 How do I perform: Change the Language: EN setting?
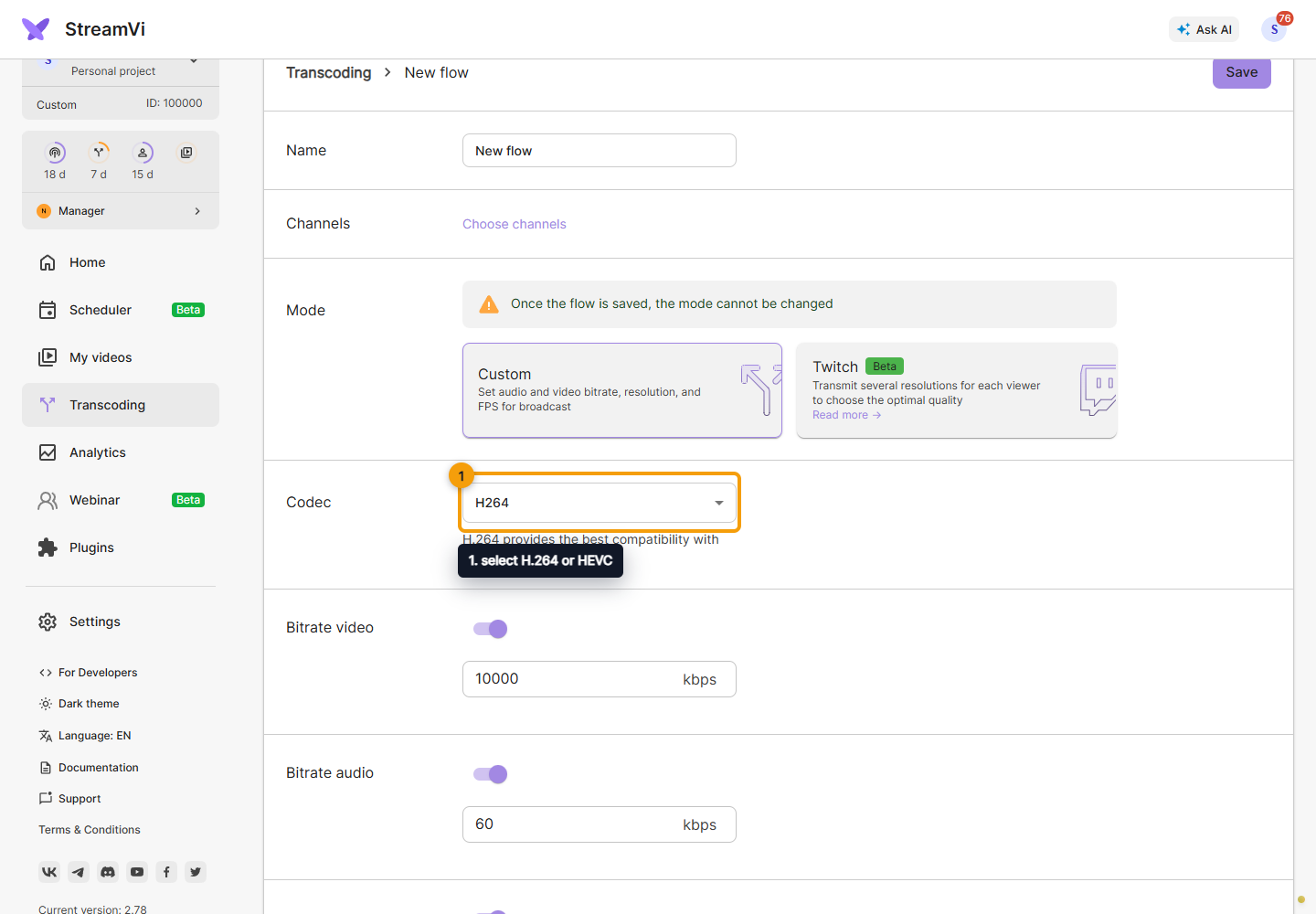[x=85, y=736]
